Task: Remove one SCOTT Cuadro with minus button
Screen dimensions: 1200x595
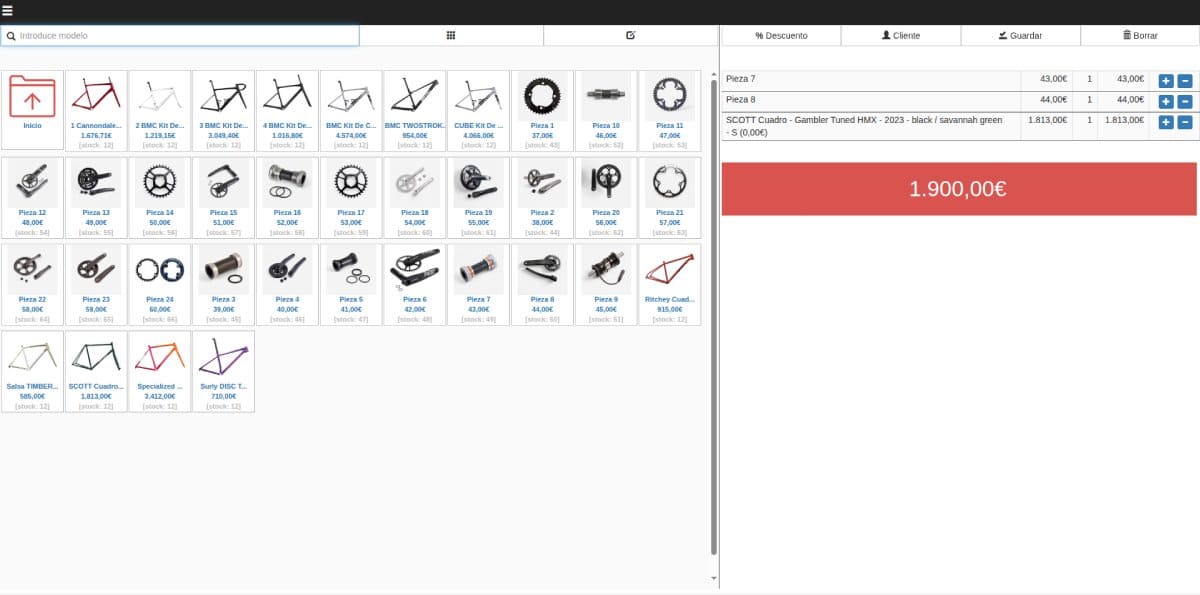Action: [x=1184, y=122]
